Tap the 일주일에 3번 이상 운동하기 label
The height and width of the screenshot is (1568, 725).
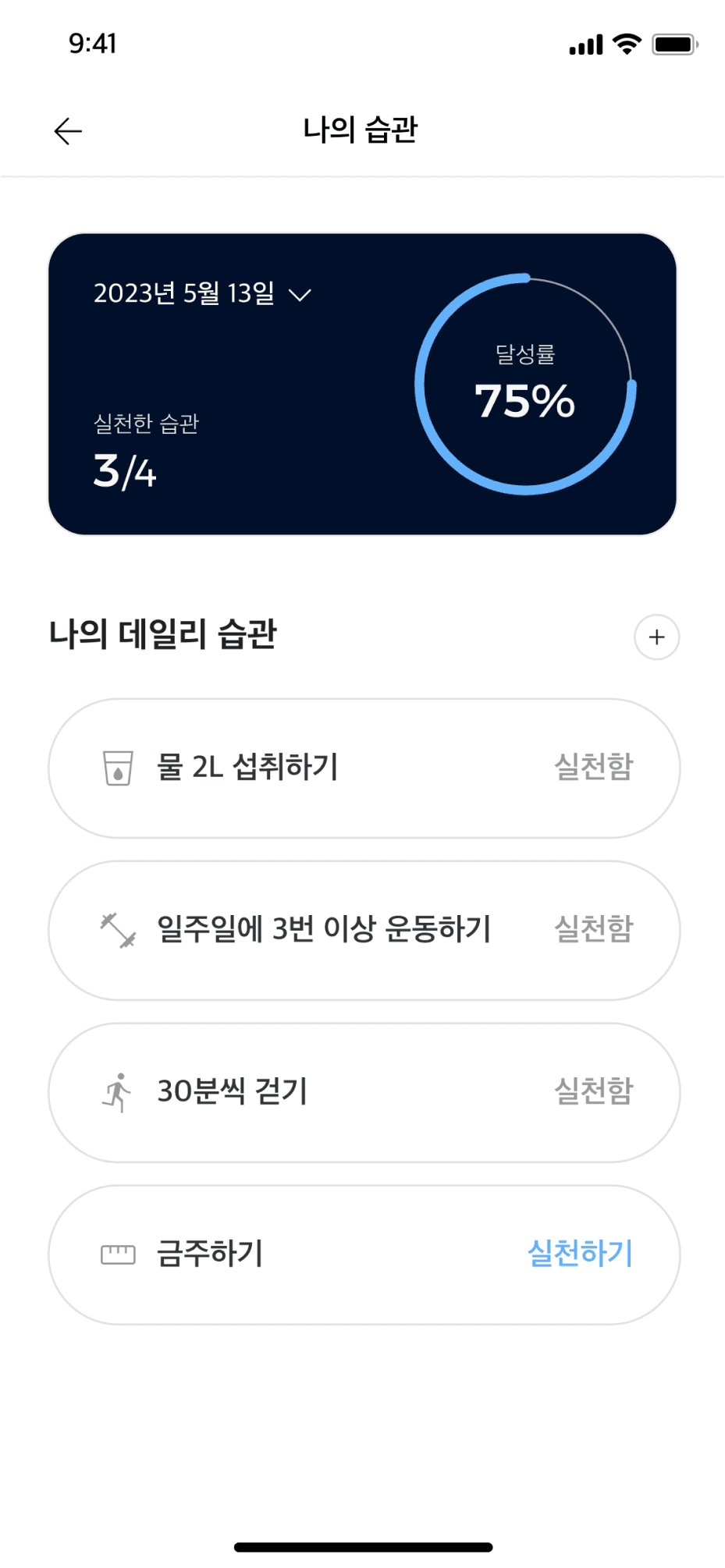pyautogui.click(x=324, y=929)
